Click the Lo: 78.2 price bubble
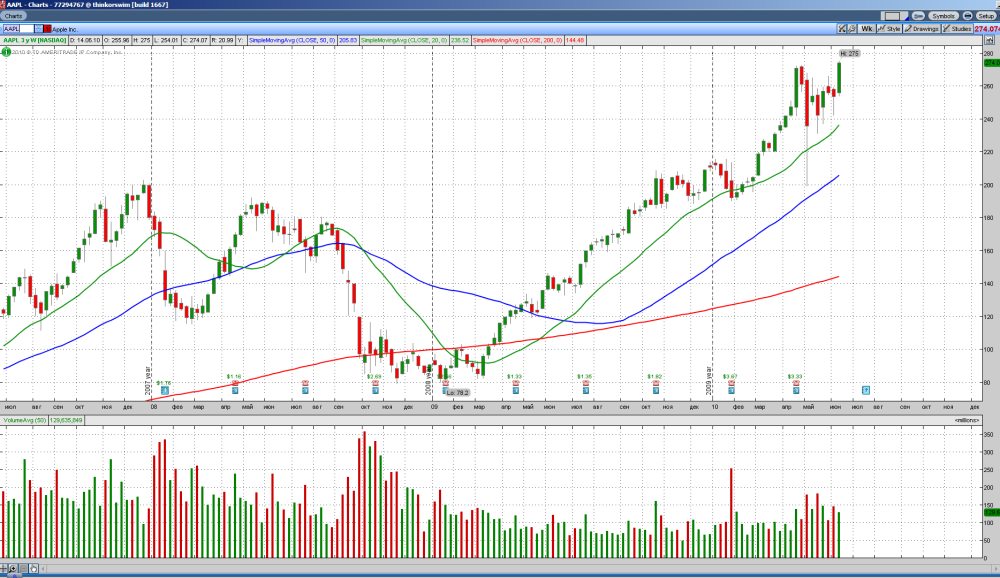The width and height of the screenshot is (1000, 578). coord(457,392)
